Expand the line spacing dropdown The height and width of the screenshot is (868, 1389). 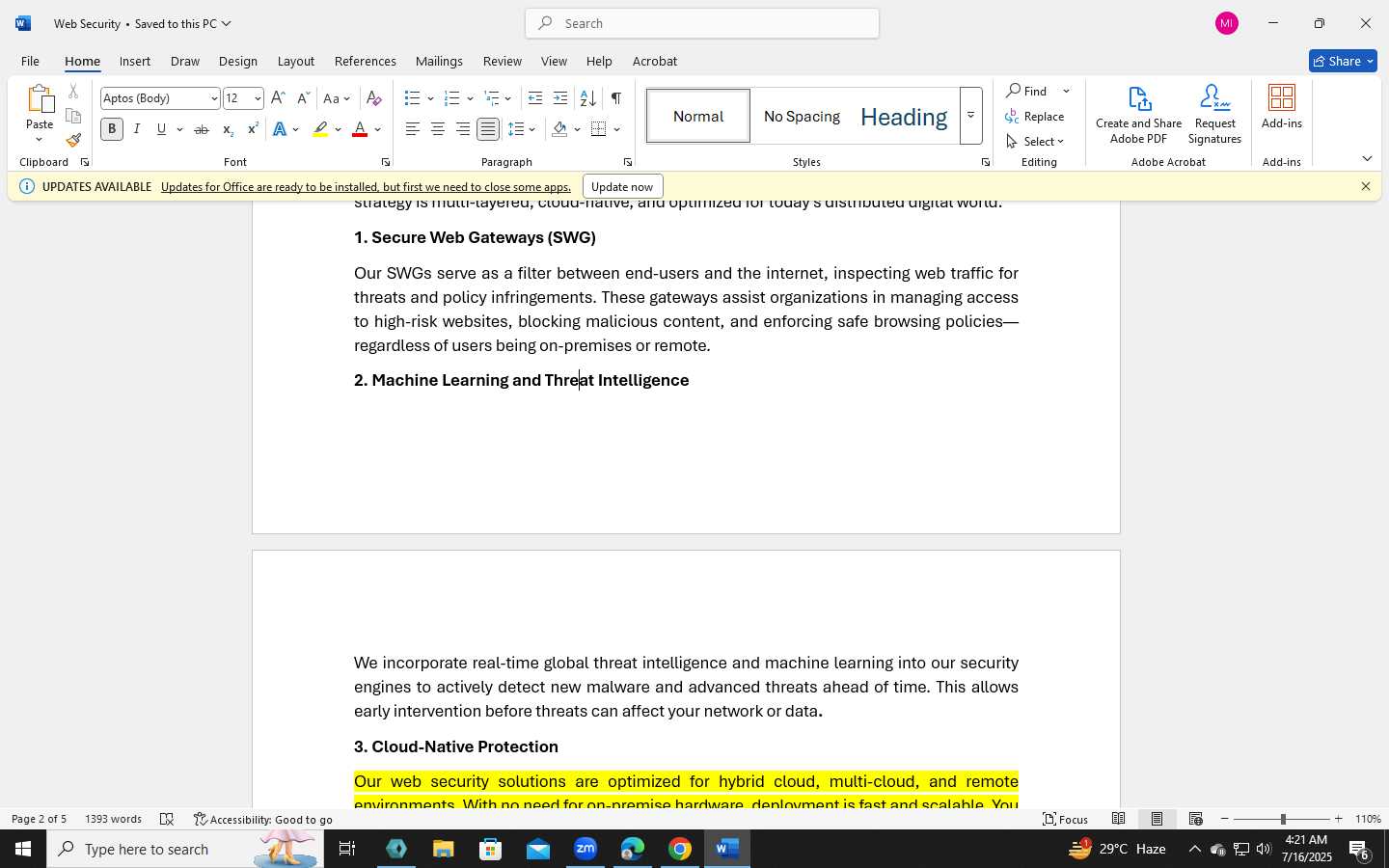[532, 129]
